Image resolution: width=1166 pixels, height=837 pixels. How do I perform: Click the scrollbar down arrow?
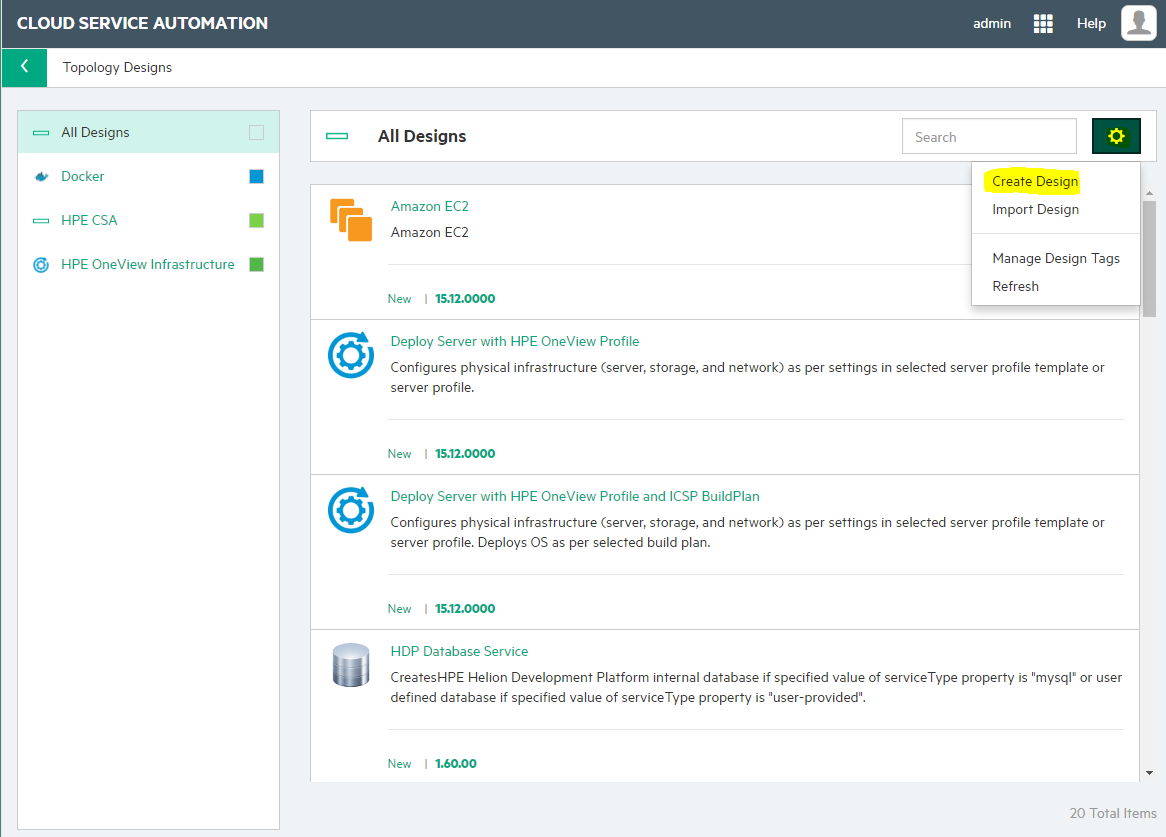pyautogui.click(x=1149, y=773)
